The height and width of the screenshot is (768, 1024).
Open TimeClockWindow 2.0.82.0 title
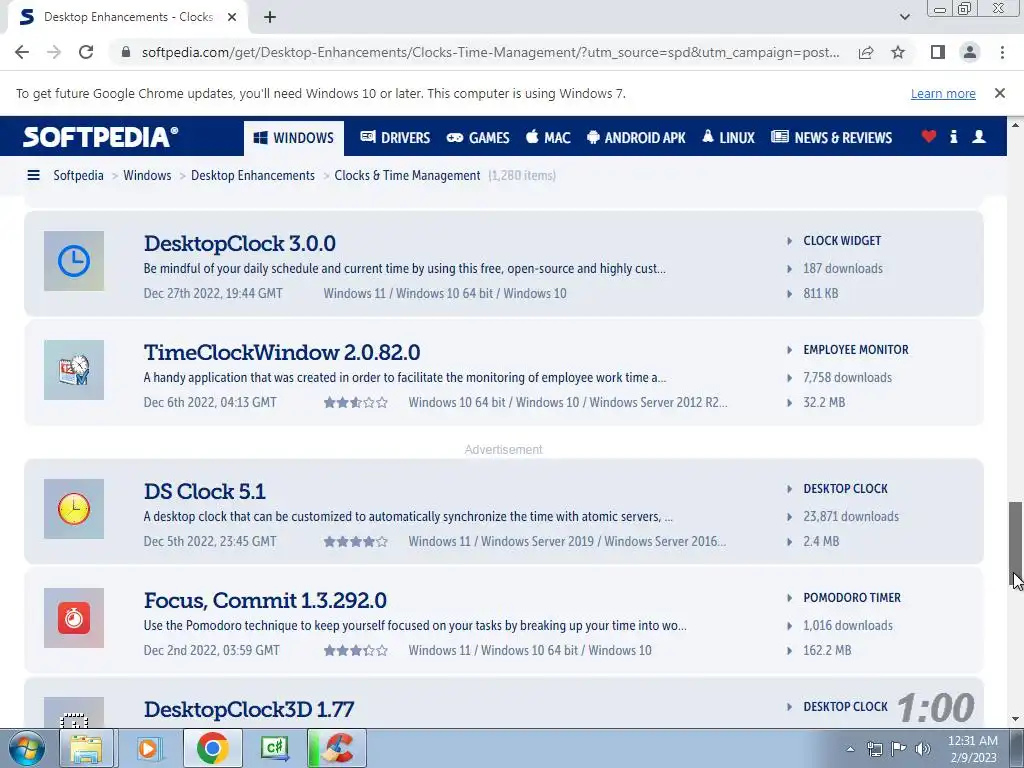click(282, 352)
